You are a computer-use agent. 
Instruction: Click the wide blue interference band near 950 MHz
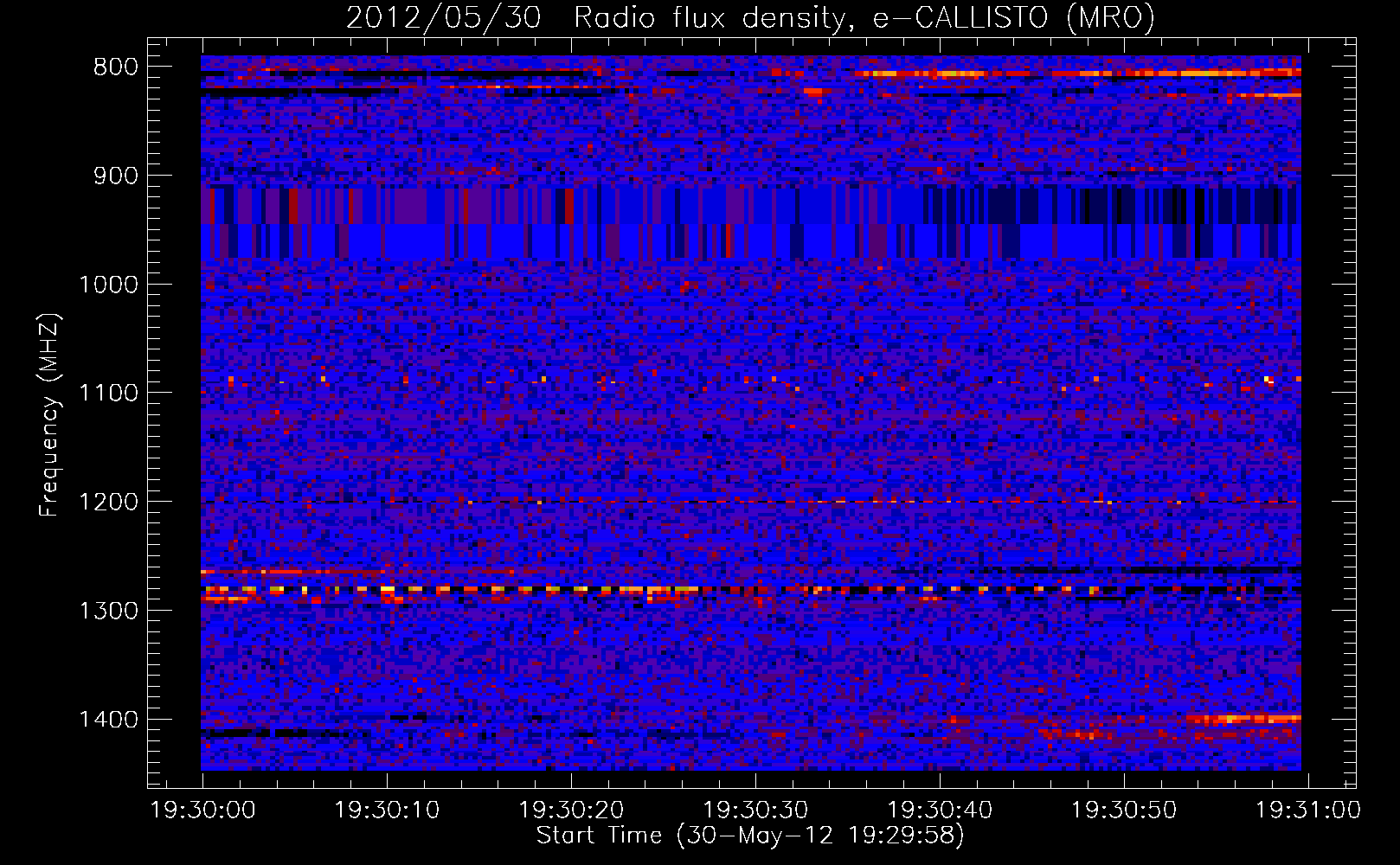tap(751, 222)
